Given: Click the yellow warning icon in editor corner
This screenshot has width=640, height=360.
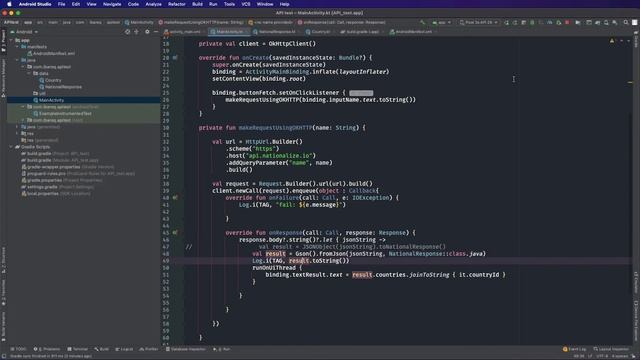Looking at the screenshot, I should 611,41.
